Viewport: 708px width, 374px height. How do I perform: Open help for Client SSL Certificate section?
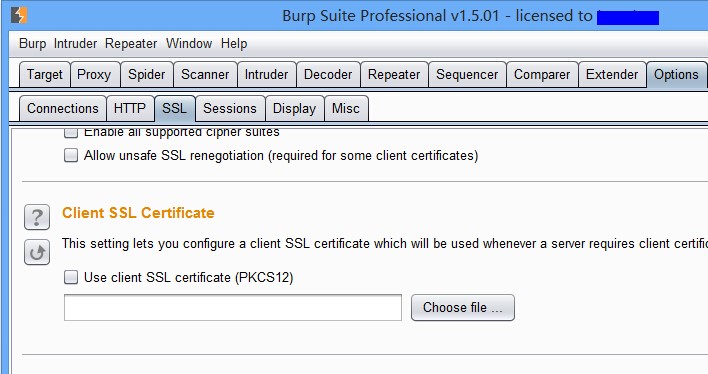(37, 217)
